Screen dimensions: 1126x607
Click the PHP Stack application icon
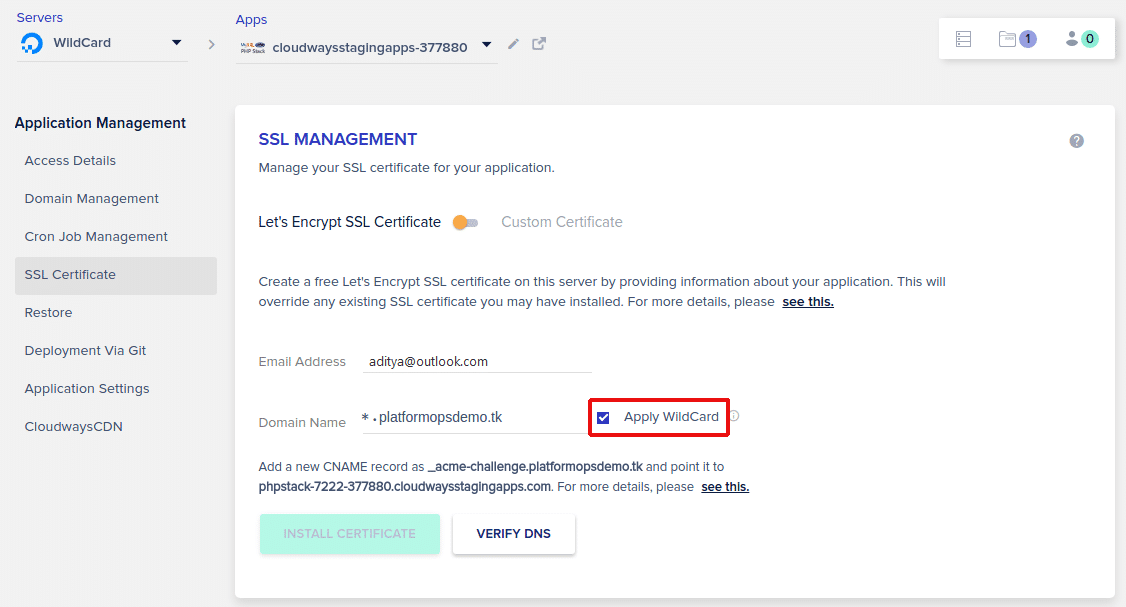[253, 47]
